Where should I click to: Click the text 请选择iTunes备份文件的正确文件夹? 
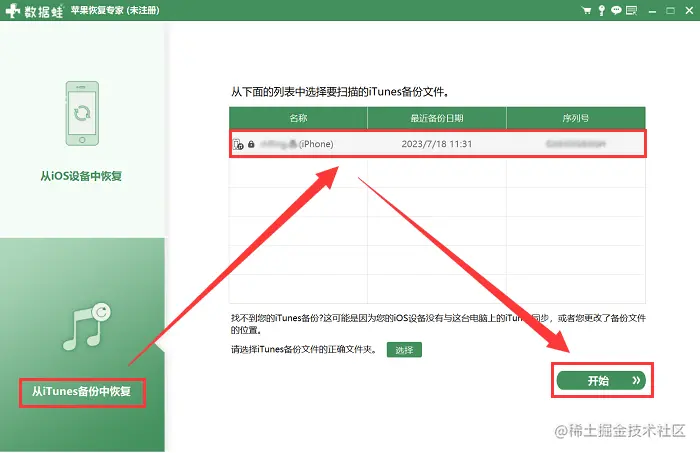click(x=304, y=349)
